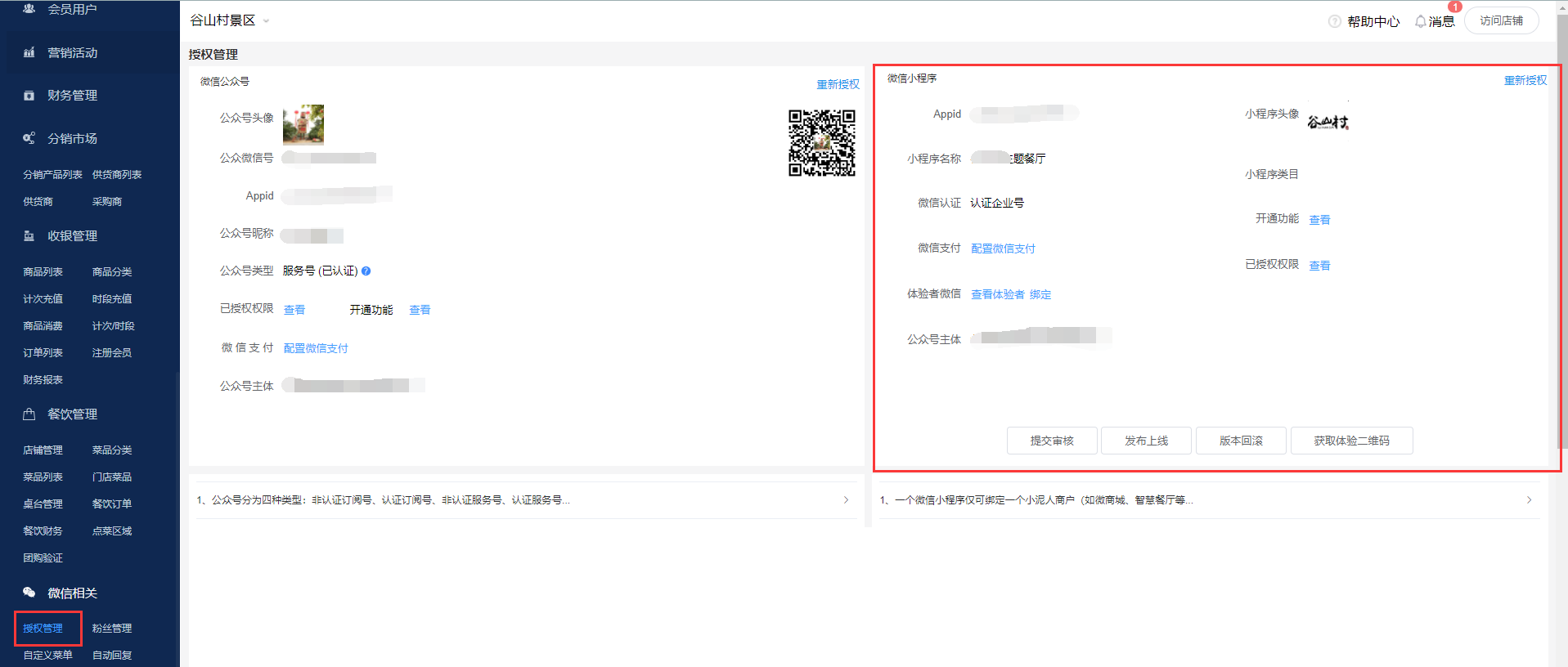Viewport: 1568px width, 667px height.
Task: Open 菜品列表 under catering management
Action: tap(43, 477)
